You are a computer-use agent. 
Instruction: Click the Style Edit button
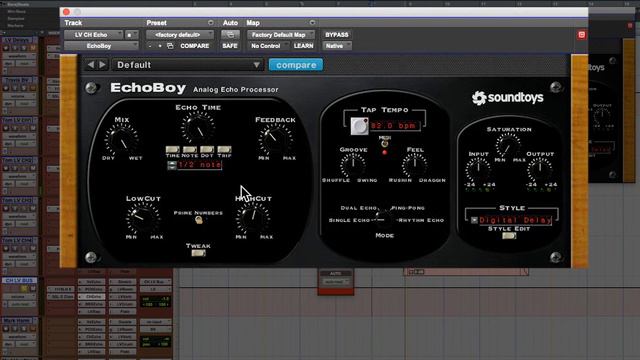click(509, 236)
